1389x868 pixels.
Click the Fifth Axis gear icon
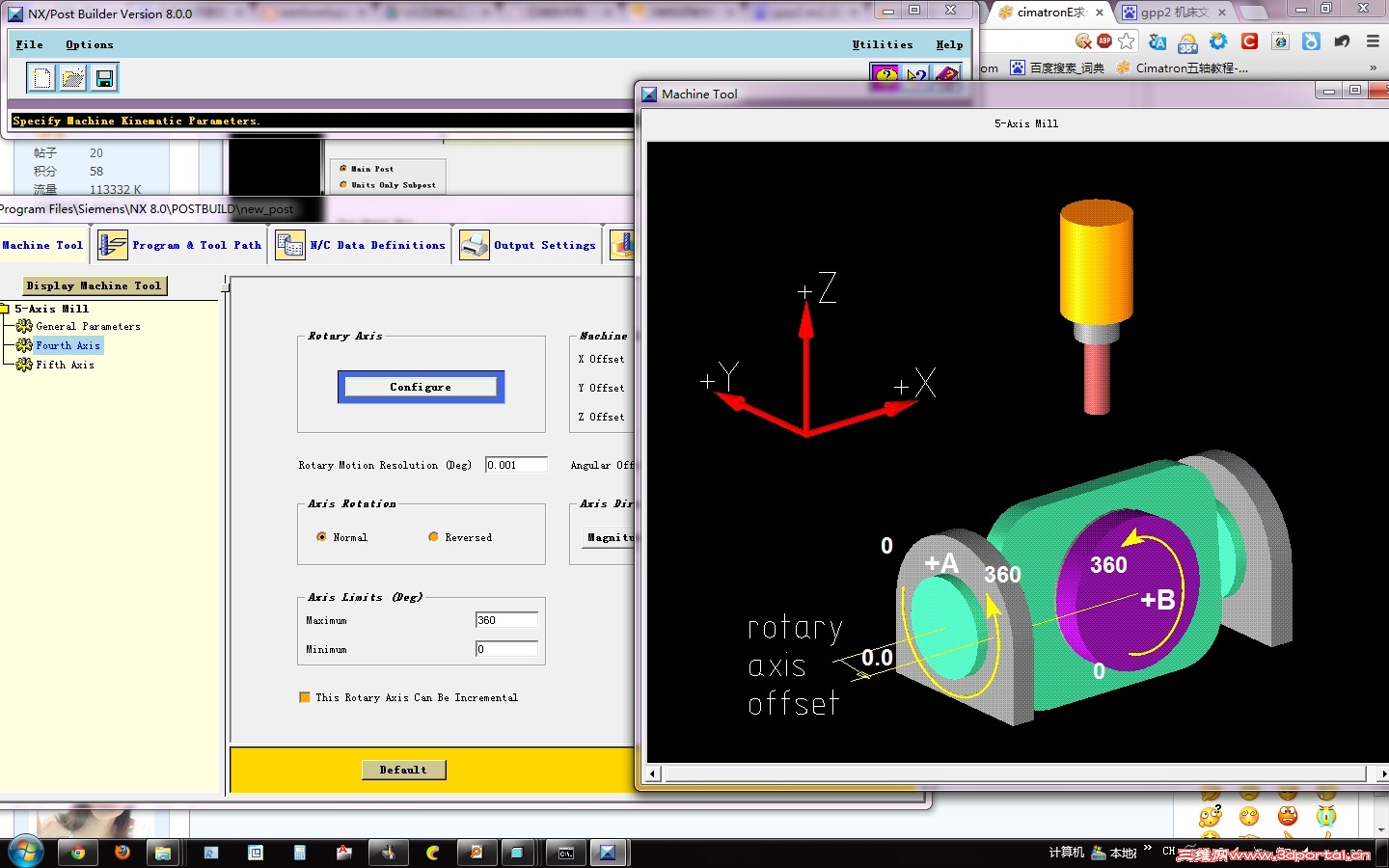tap(24, 365)
